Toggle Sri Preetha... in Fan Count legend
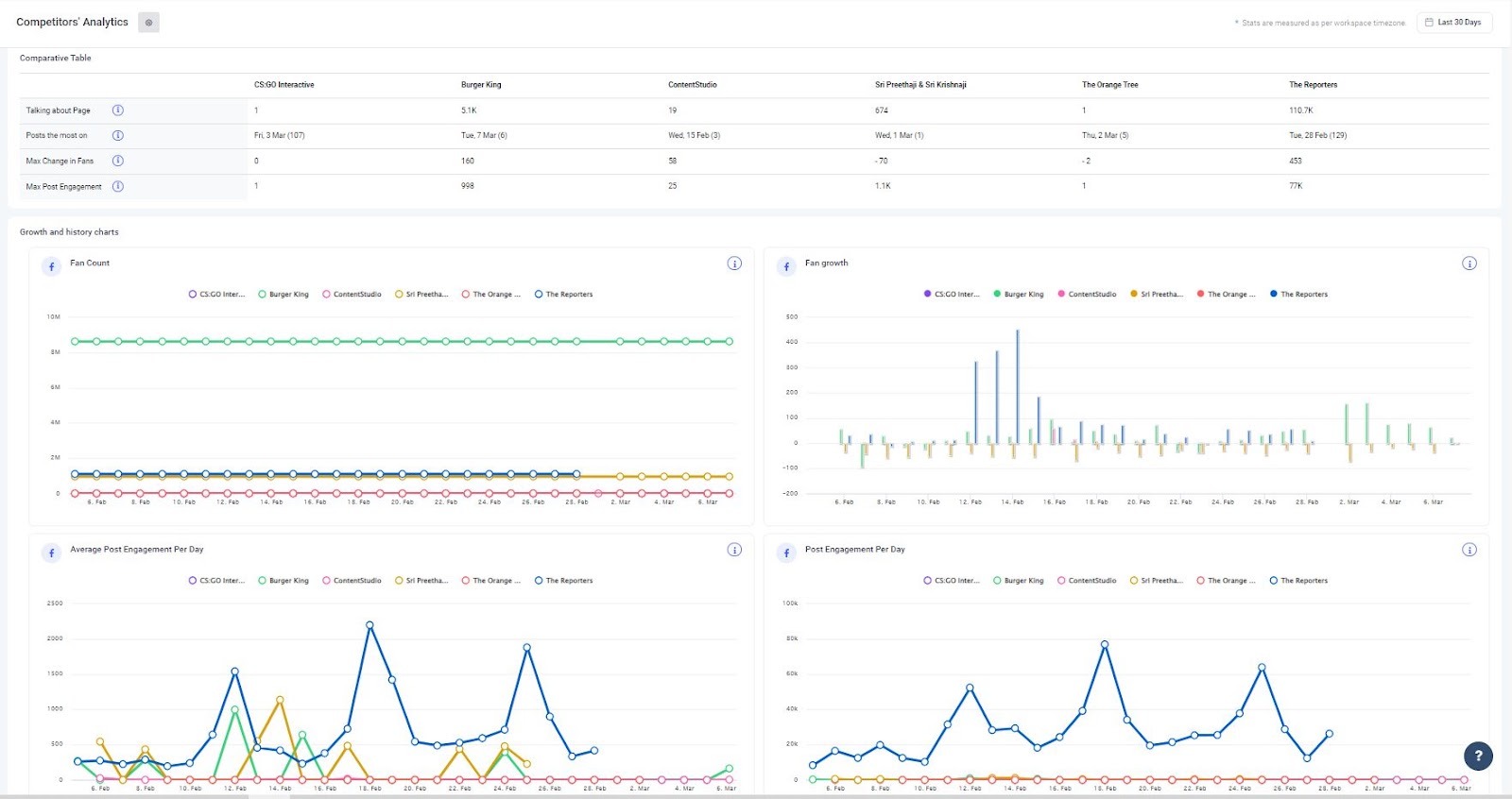Image resolution: width=1512 pixels, height=799 pixels. [421, 295]
